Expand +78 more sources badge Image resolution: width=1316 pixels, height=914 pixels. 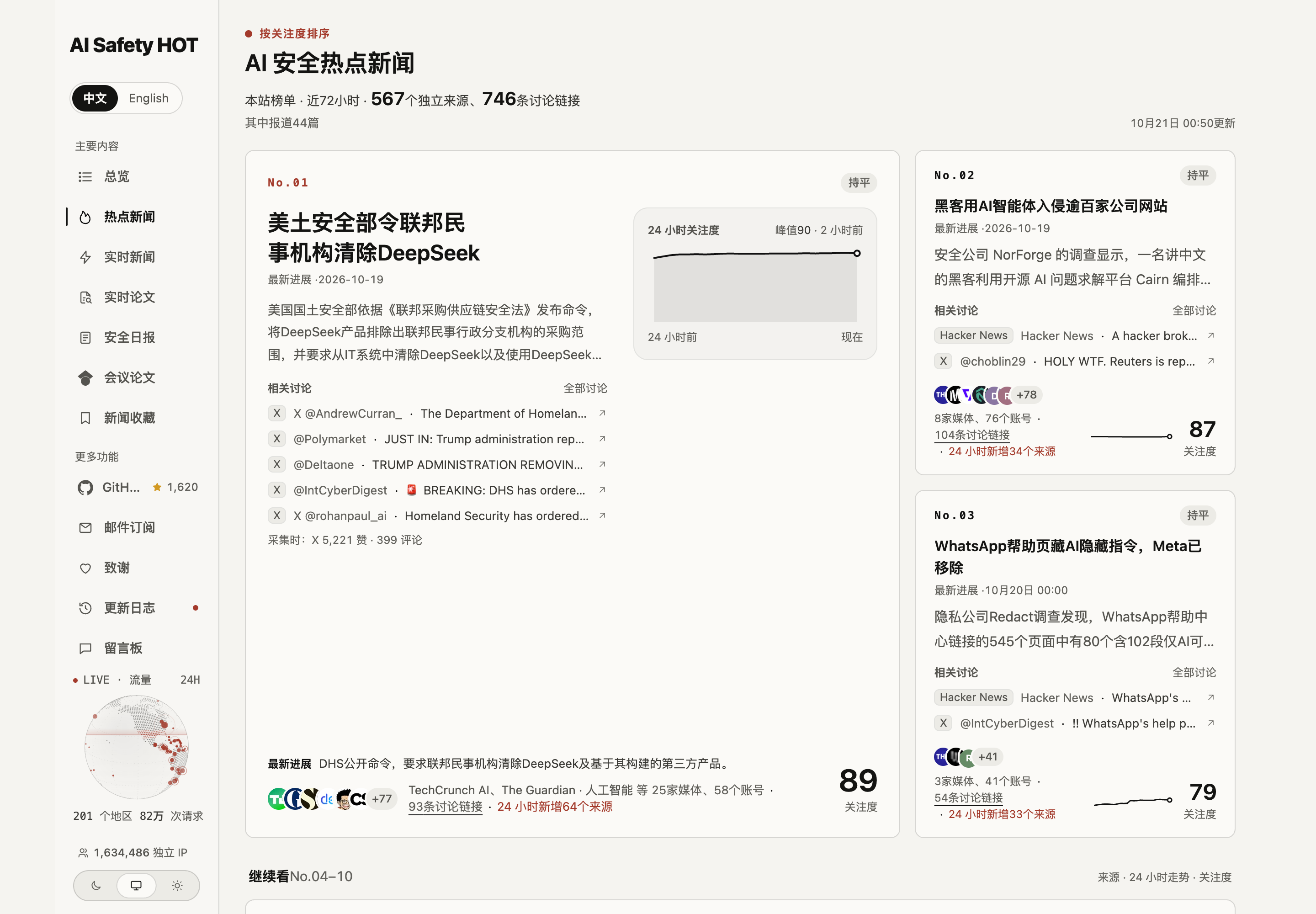pyautogui.click(x=1026, y=394)
